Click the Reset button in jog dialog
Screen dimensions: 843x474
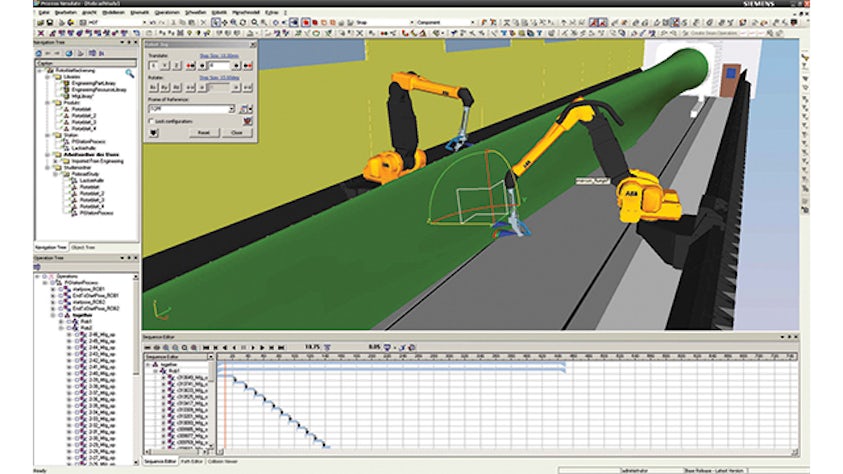click(203, 133)
